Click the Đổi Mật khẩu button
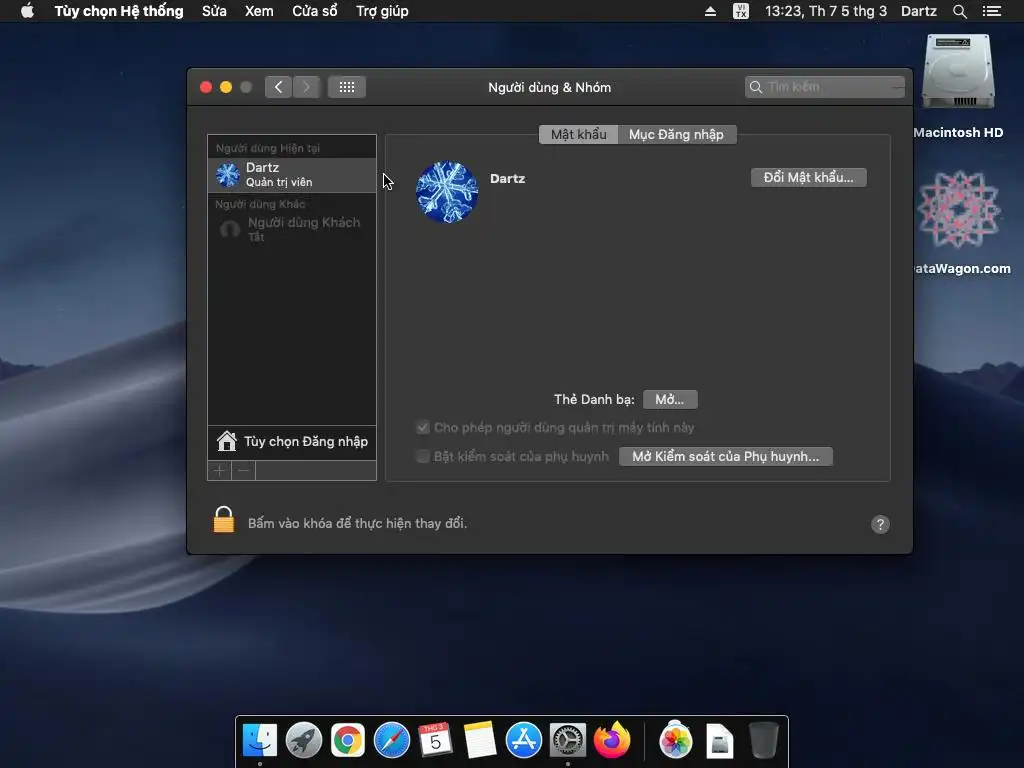Screen dimensions: 1024x768 [808, 178]
